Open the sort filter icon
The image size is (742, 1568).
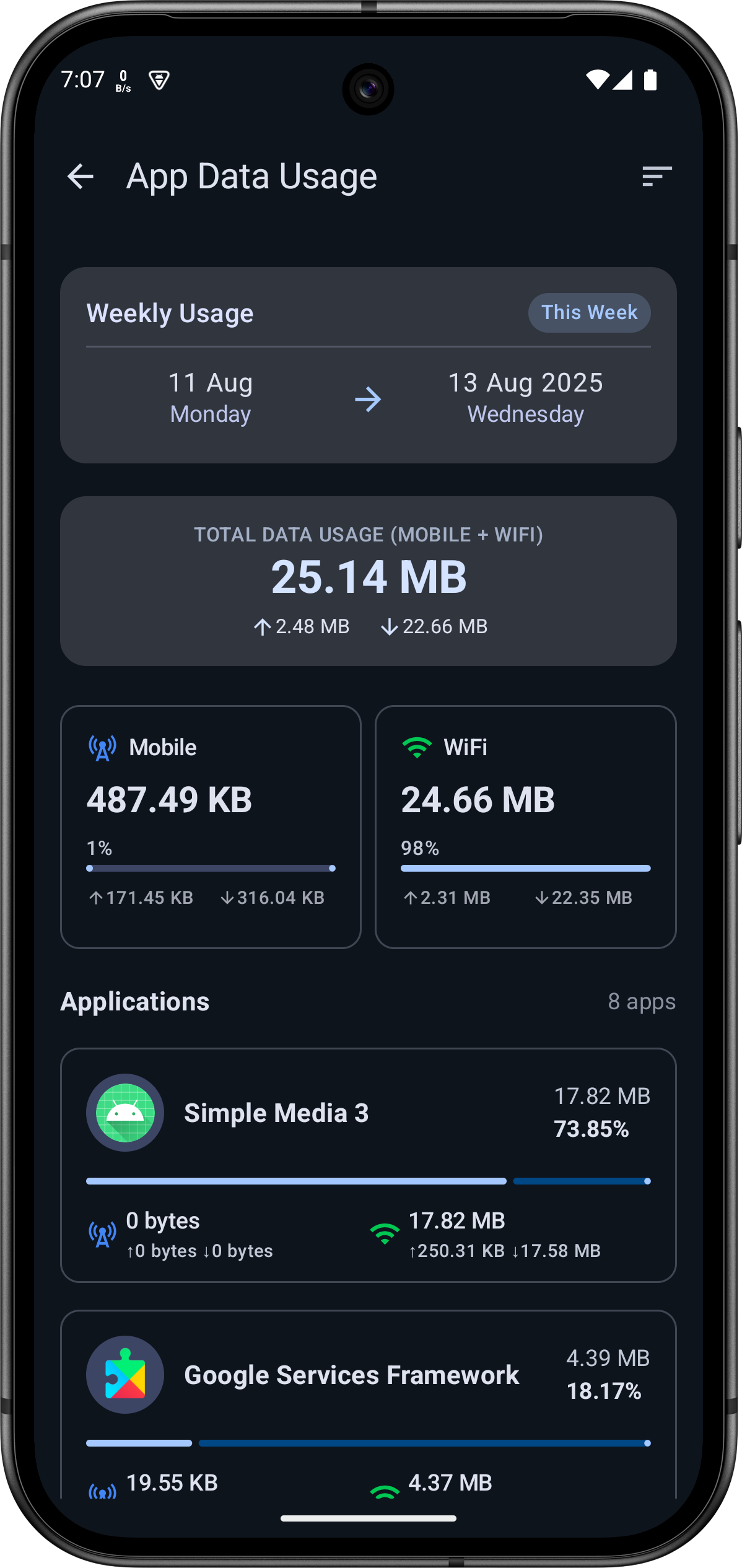pyautogui.click(x=657, y=177)
